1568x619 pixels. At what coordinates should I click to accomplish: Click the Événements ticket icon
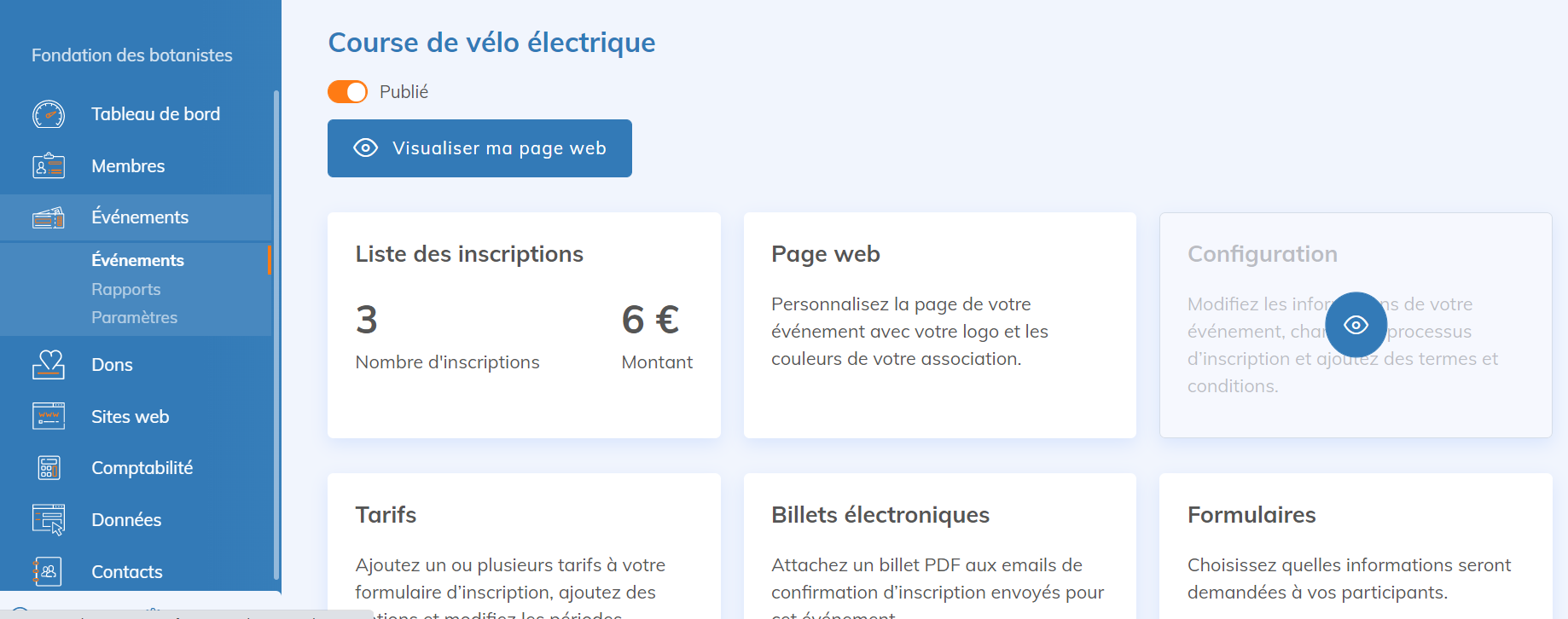click(x=49, y=218)
